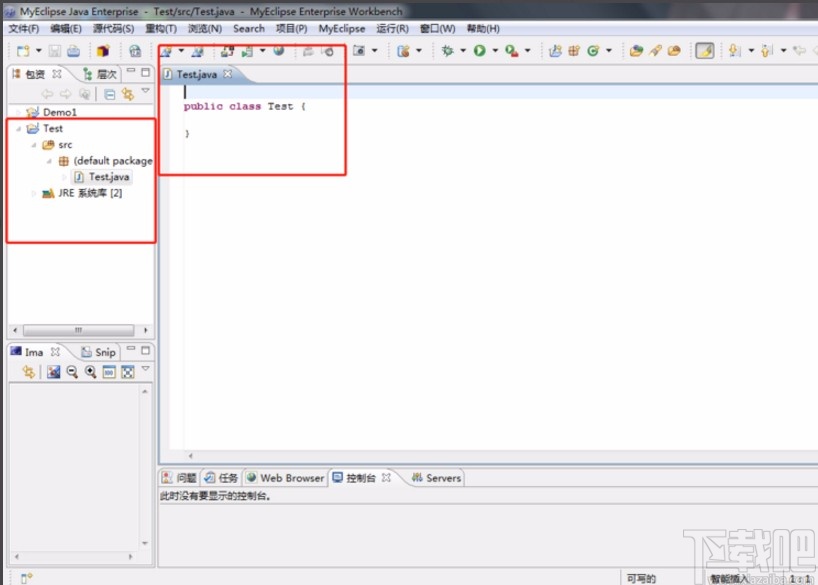
Task: Open the Run dropdown arrow
Action: 495,51
